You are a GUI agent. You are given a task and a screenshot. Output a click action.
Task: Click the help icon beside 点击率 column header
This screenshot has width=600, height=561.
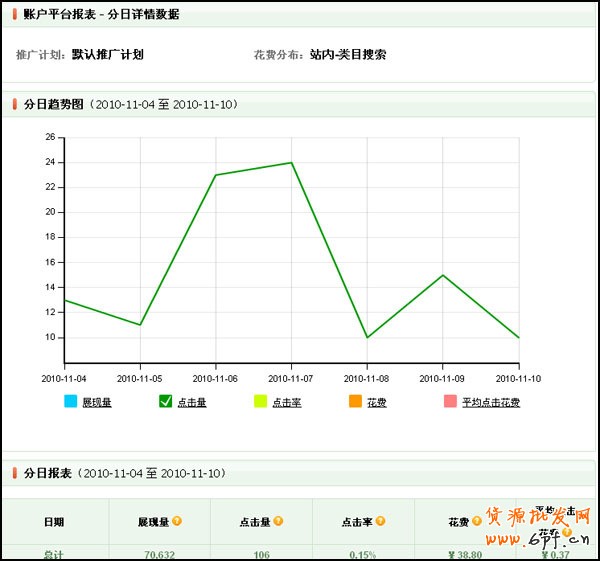tap(381, 521)
